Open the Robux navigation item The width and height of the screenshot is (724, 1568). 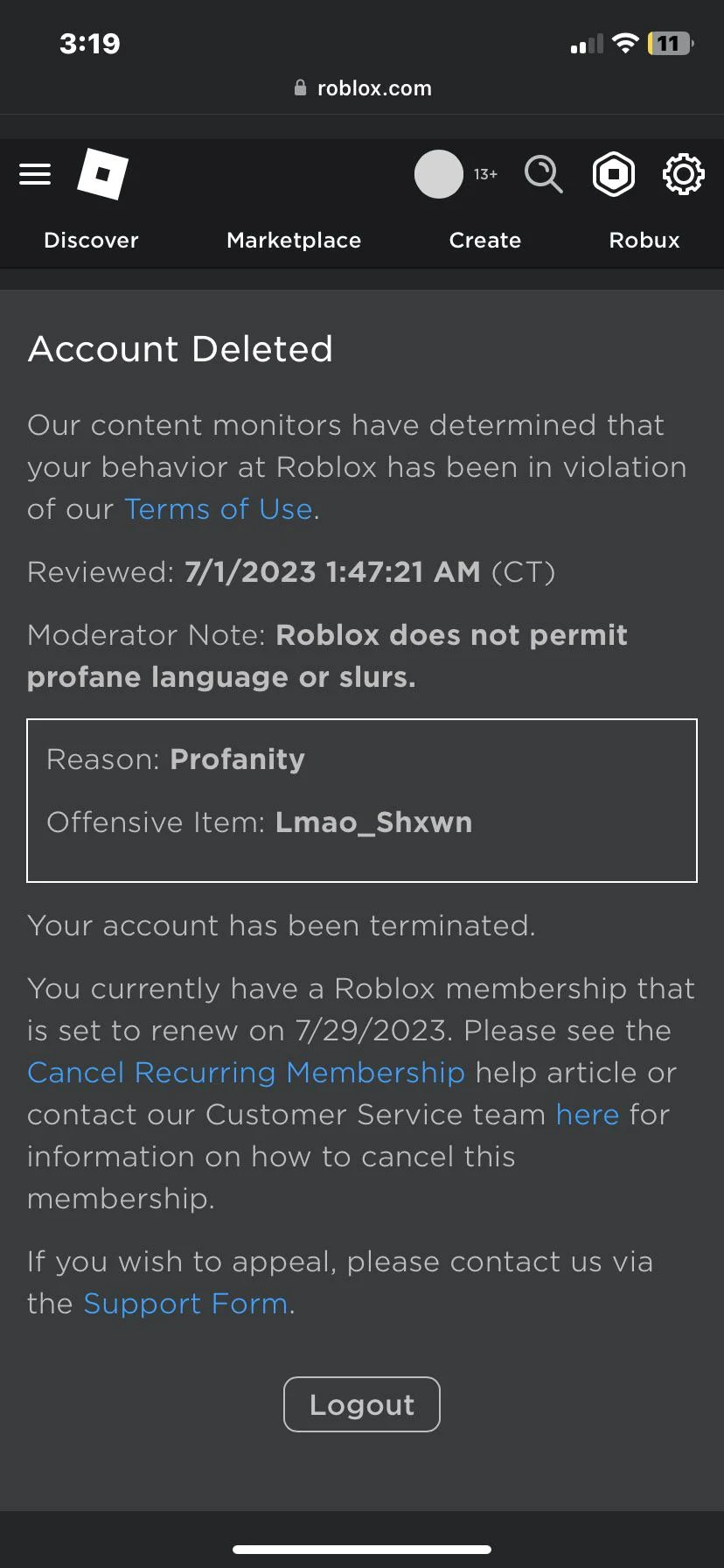(644, 240)
